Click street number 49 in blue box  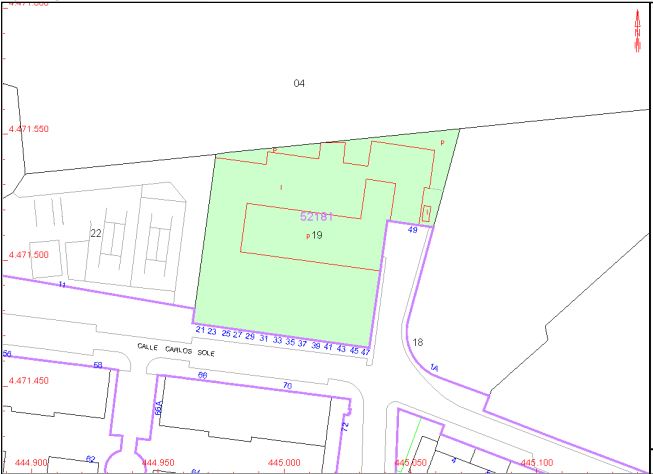pyautogui.click(x=412, y=230)
